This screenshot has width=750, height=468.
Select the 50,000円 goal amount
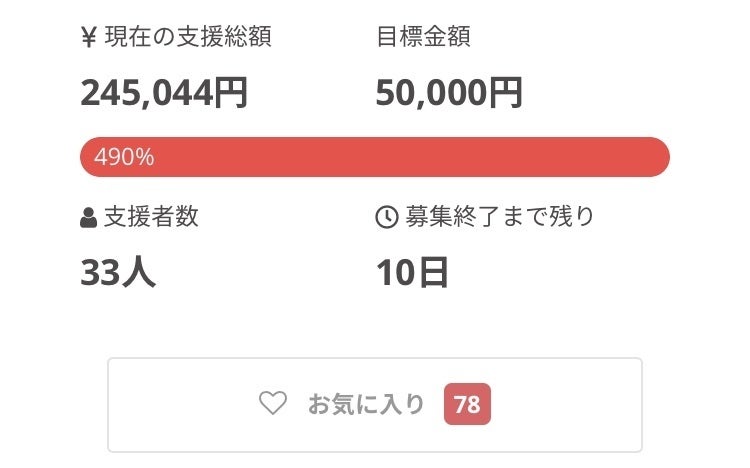click(449, 93)
